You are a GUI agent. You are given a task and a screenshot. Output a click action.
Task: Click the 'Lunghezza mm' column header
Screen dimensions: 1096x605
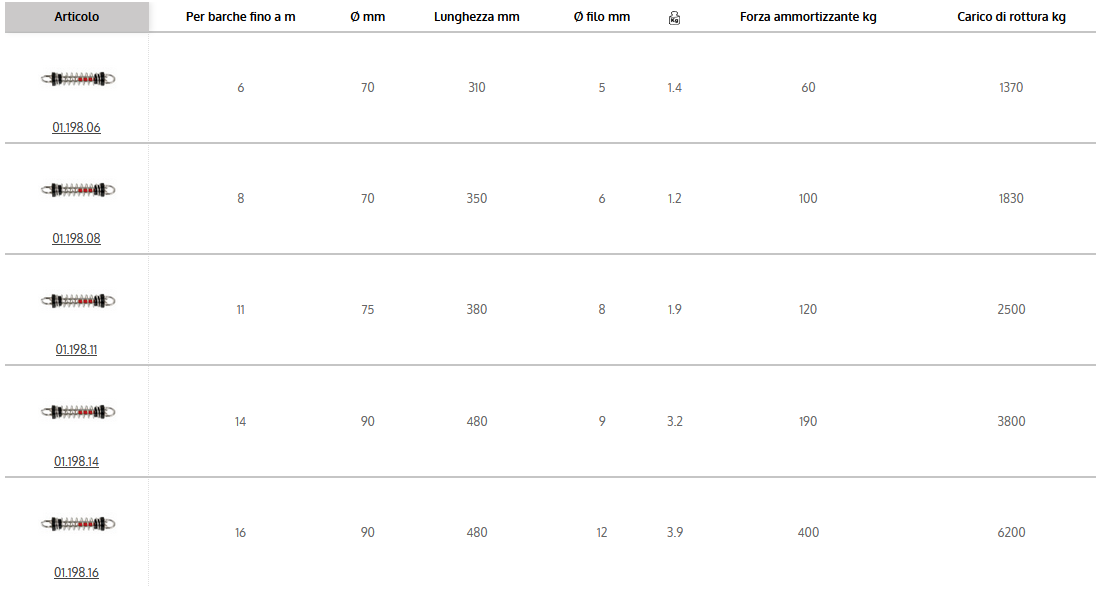point(477,17)
